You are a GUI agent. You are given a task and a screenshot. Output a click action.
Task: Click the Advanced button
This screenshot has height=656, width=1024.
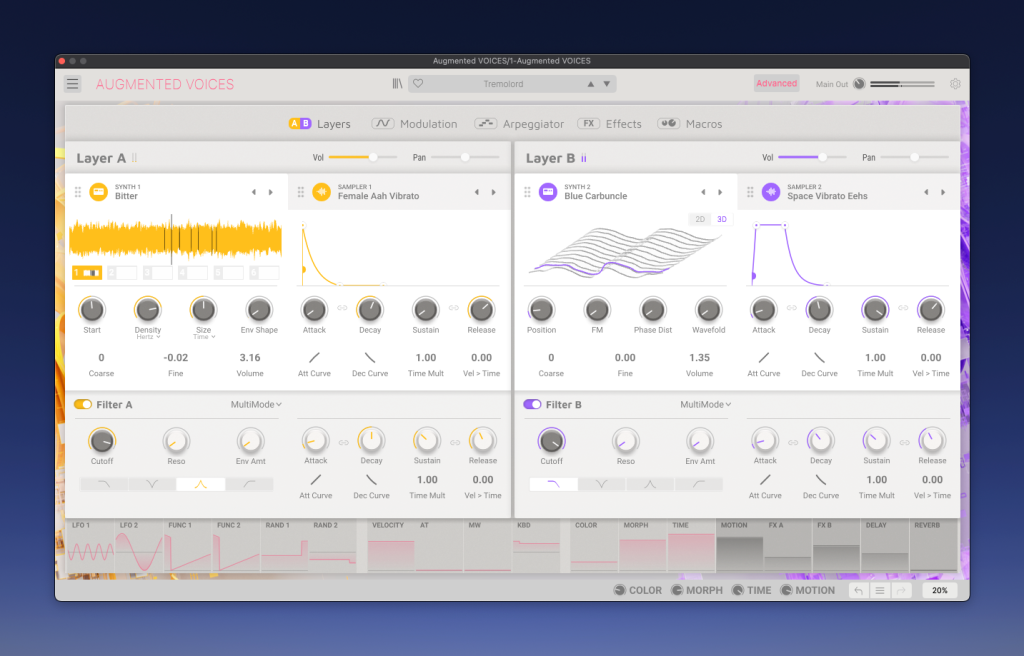[x=776, y=84]
